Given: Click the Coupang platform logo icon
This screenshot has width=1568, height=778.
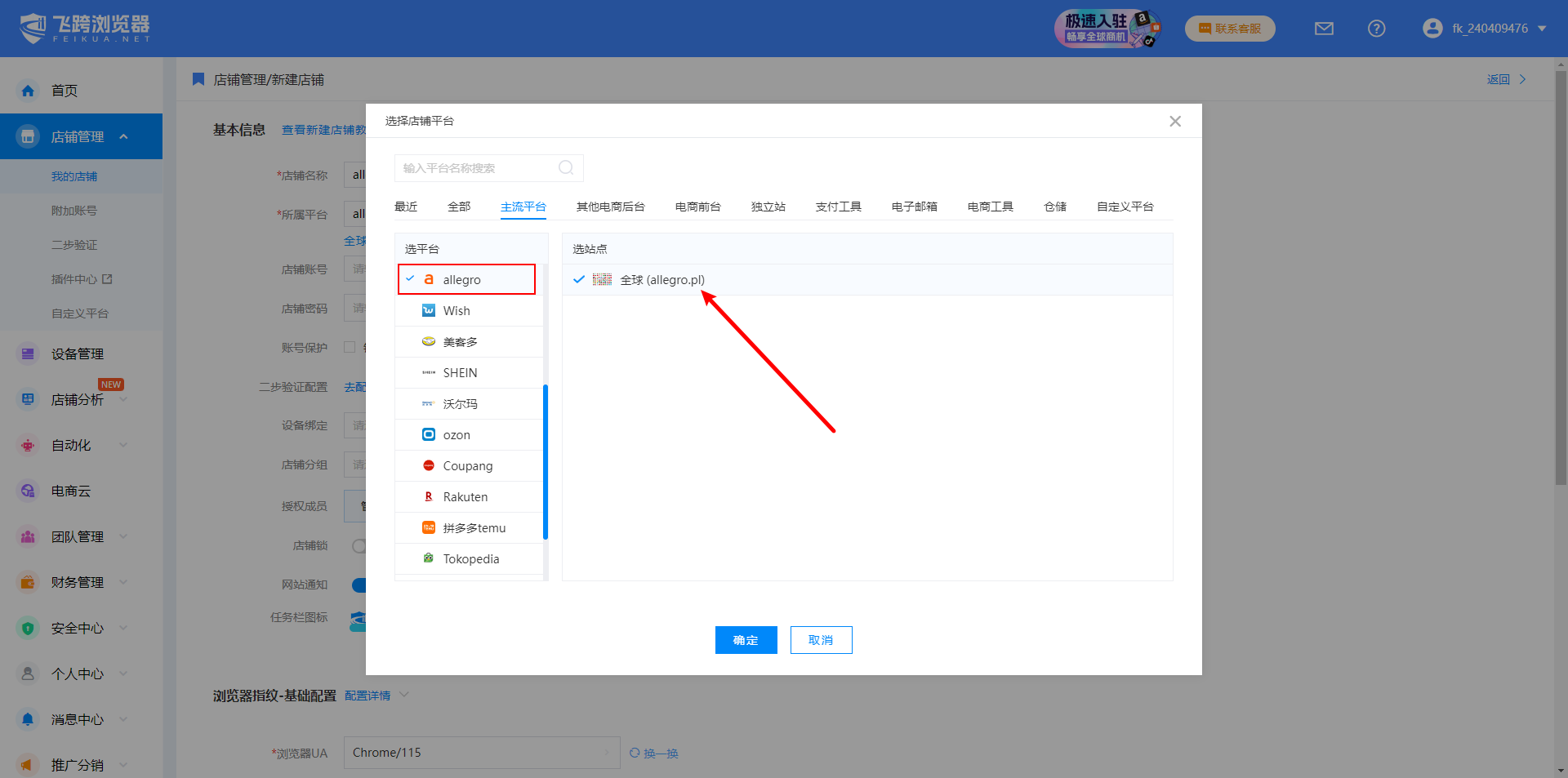Looking at the screenshot, I should click(x=429, y=465).
